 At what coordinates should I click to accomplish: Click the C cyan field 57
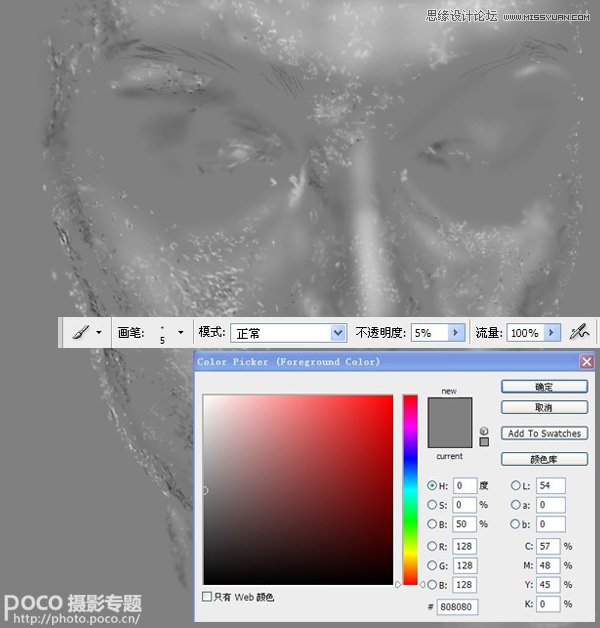pos(548,546)
